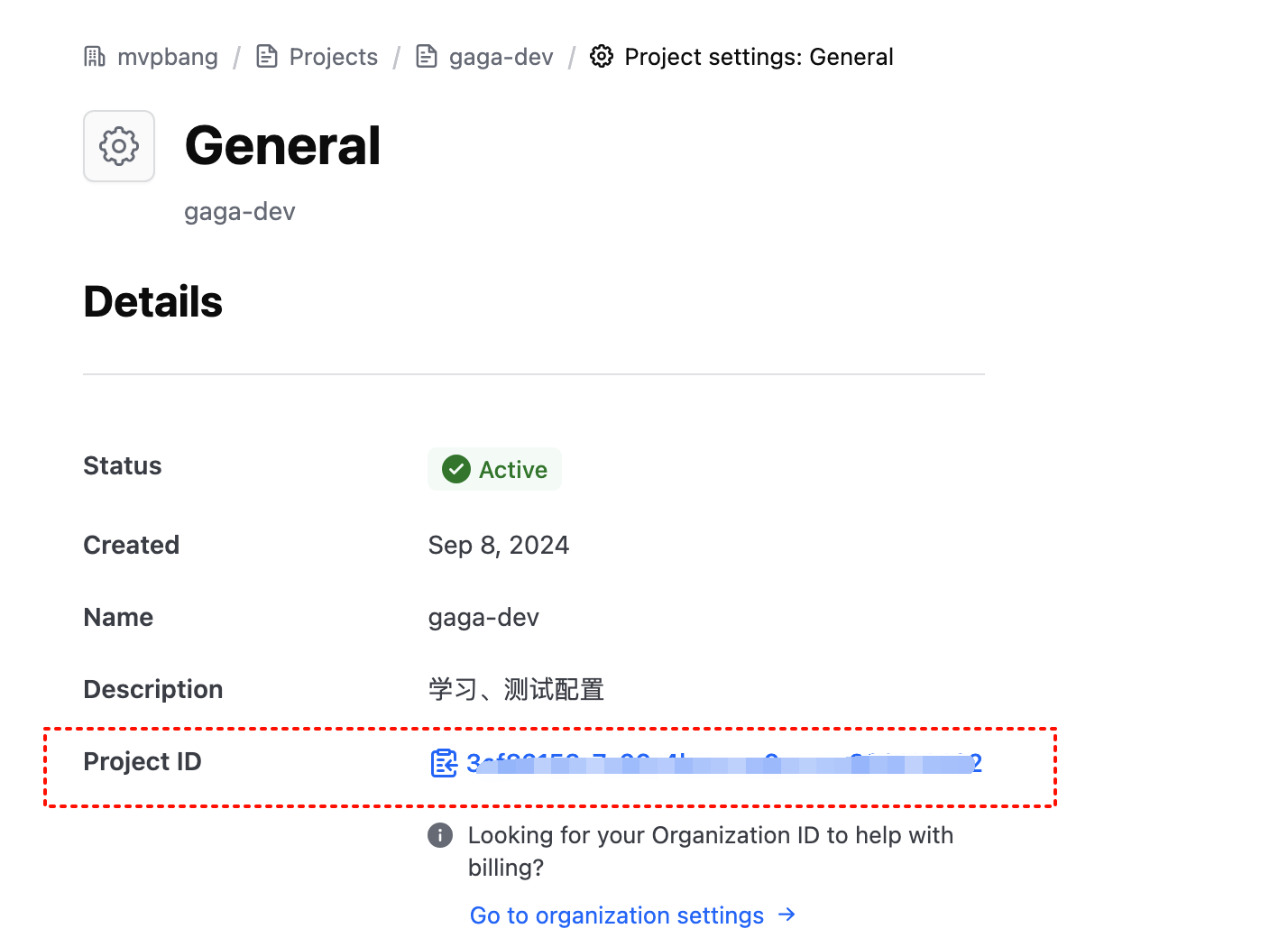Image resolution: width=1288 pixels, height=947 pixels.
Task: Click the Chinese description text value
Action: [516, 690]
